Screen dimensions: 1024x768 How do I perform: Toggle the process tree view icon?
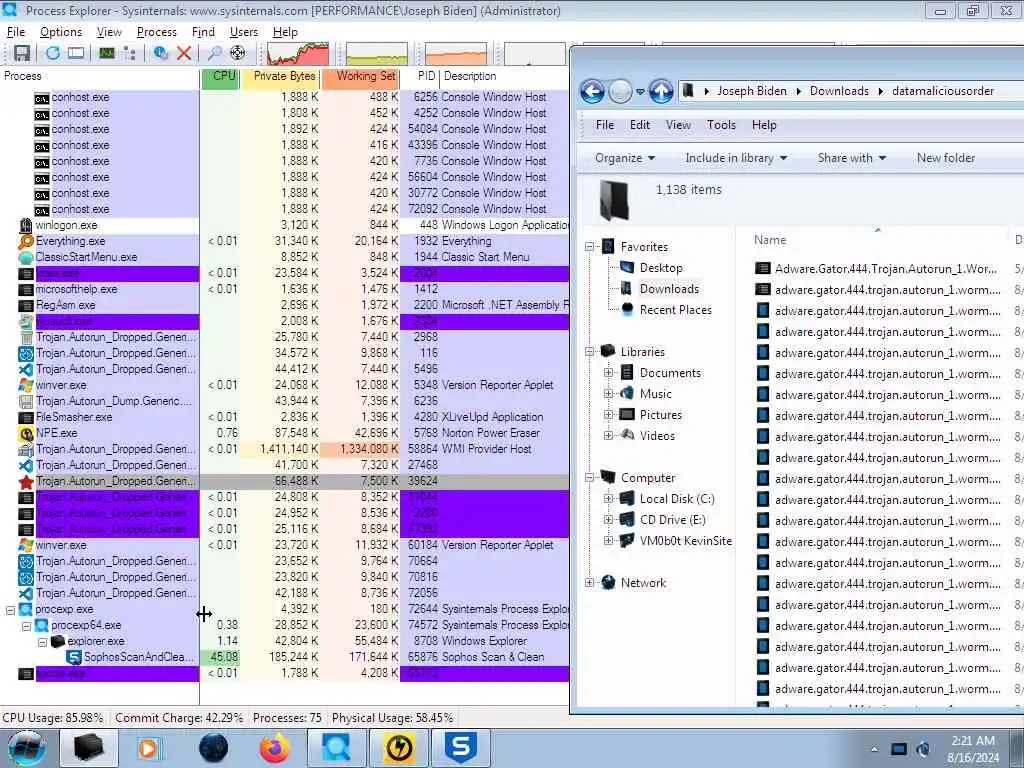pos(129,53)
